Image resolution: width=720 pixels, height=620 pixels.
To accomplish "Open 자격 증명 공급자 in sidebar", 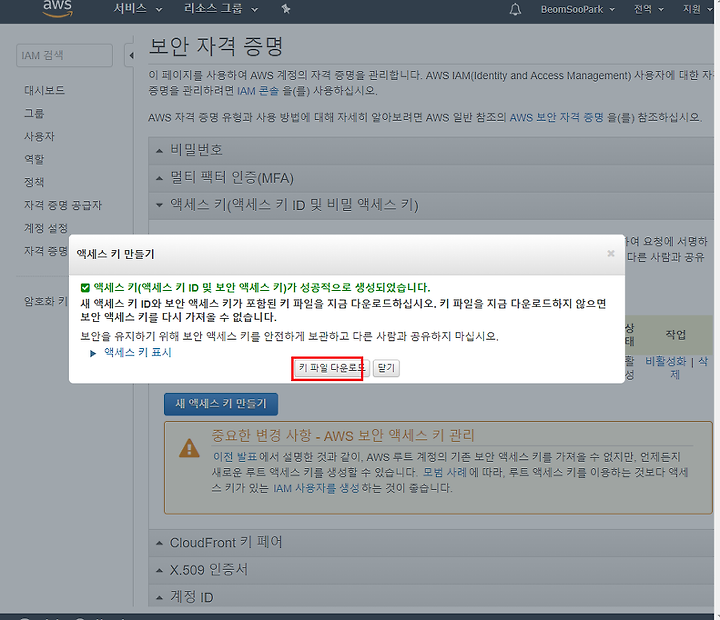I will pyautogui.click(x=63, y=205).
